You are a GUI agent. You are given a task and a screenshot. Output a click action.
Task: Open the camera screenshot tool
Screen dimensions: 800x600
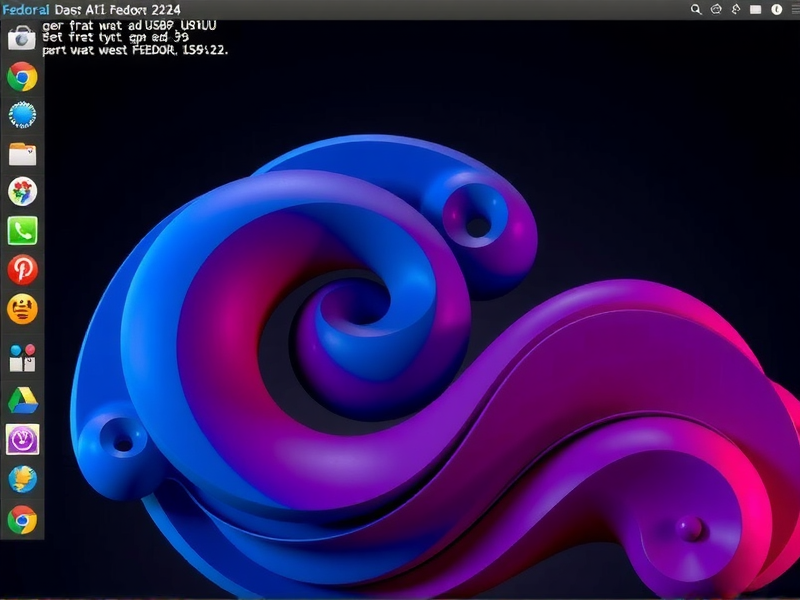(x=20, y=42)
